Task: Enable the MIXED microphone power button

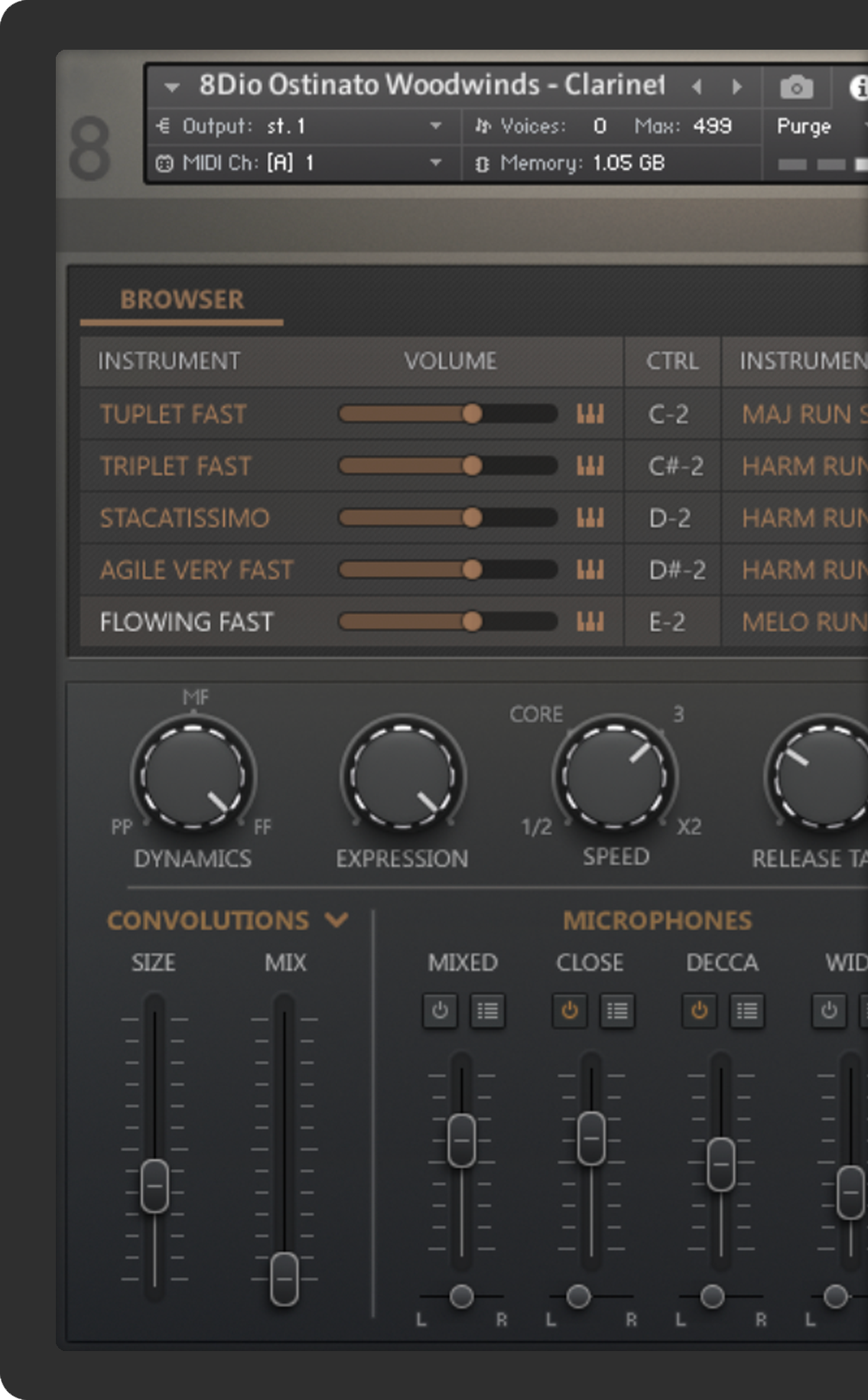Action: pyautogui.click(x=440, y=1011)
